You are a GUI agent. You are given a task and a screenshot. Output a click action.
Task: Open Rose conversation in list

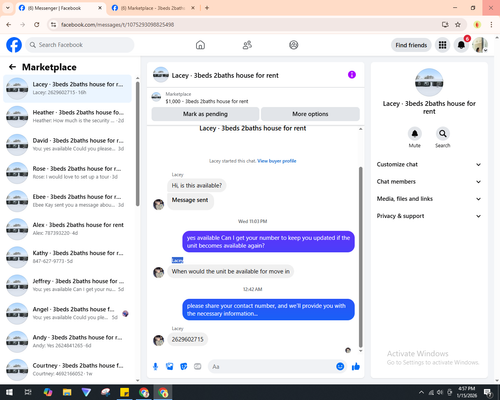click(x=67, y=173)
